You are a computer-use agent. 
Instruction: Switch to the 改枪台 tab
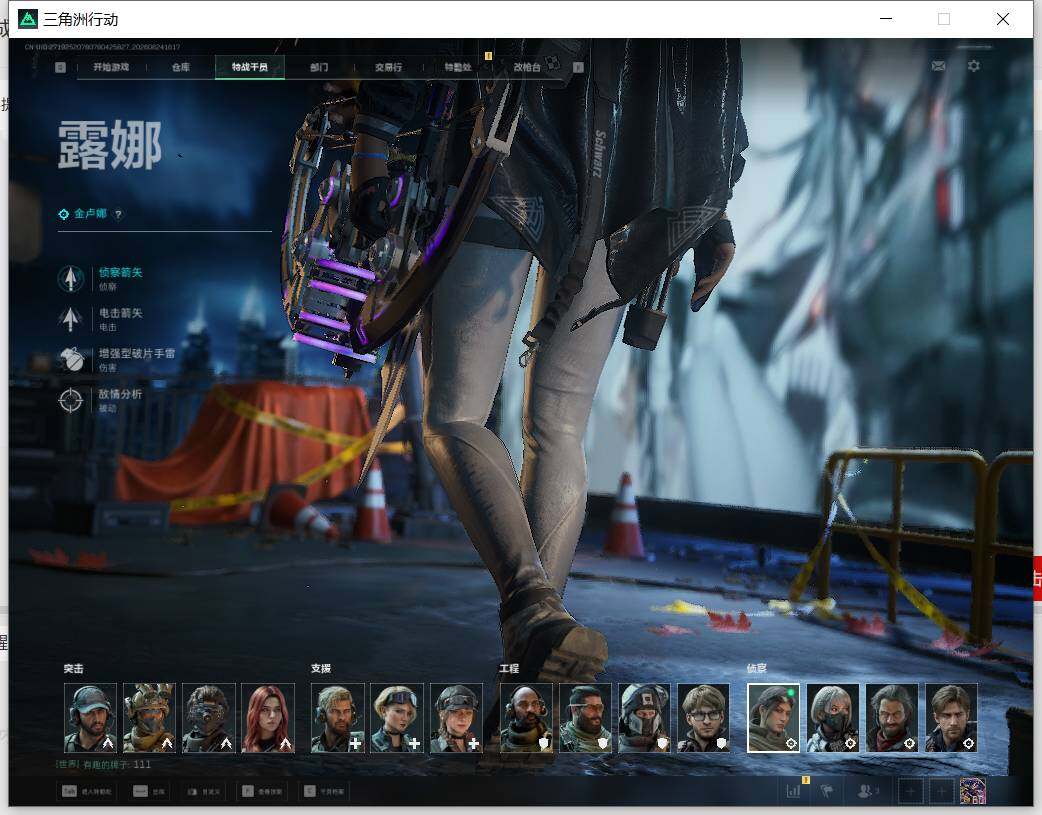[527, 67]
